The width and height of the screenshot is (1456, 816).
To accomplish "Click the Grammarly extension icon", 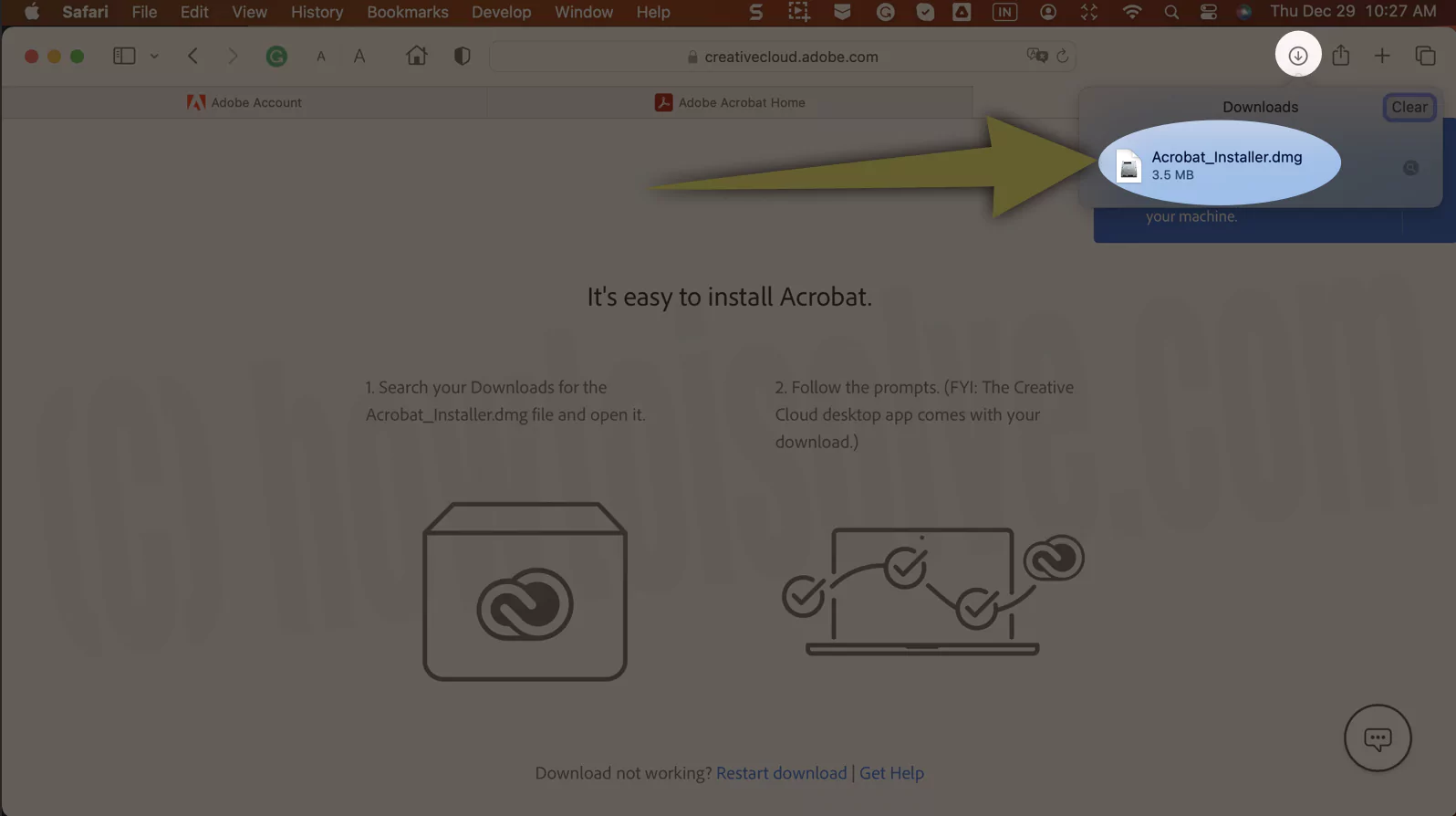I will click(276, 57).
